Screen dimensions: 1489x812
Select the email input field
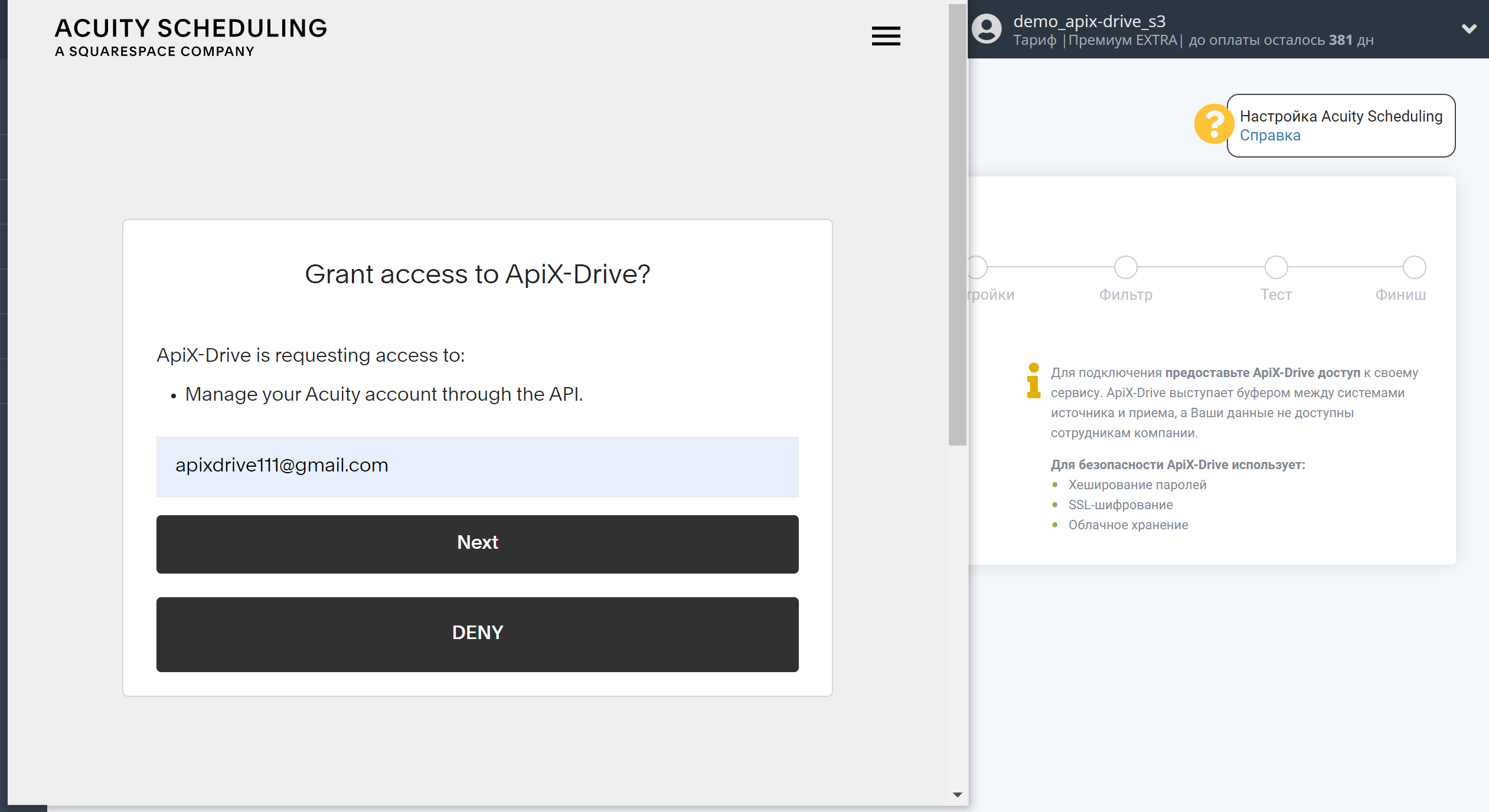(x=478, y=465)
